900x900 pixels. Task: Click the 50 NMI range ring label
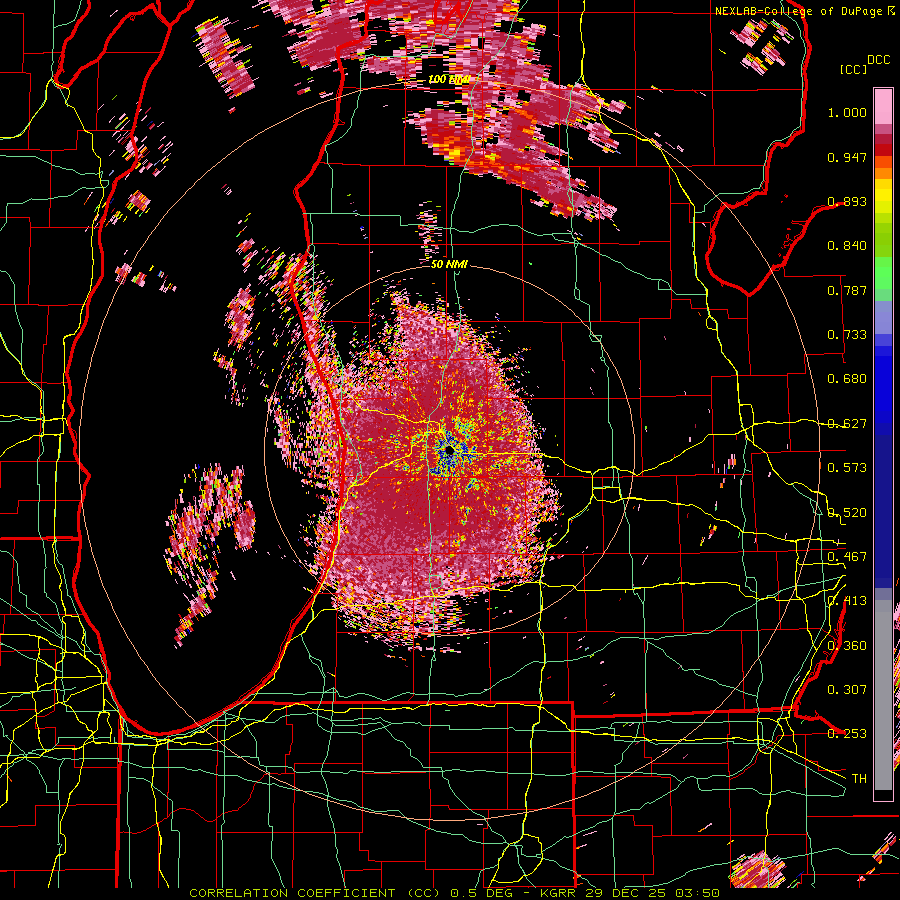tap(449, 264)
